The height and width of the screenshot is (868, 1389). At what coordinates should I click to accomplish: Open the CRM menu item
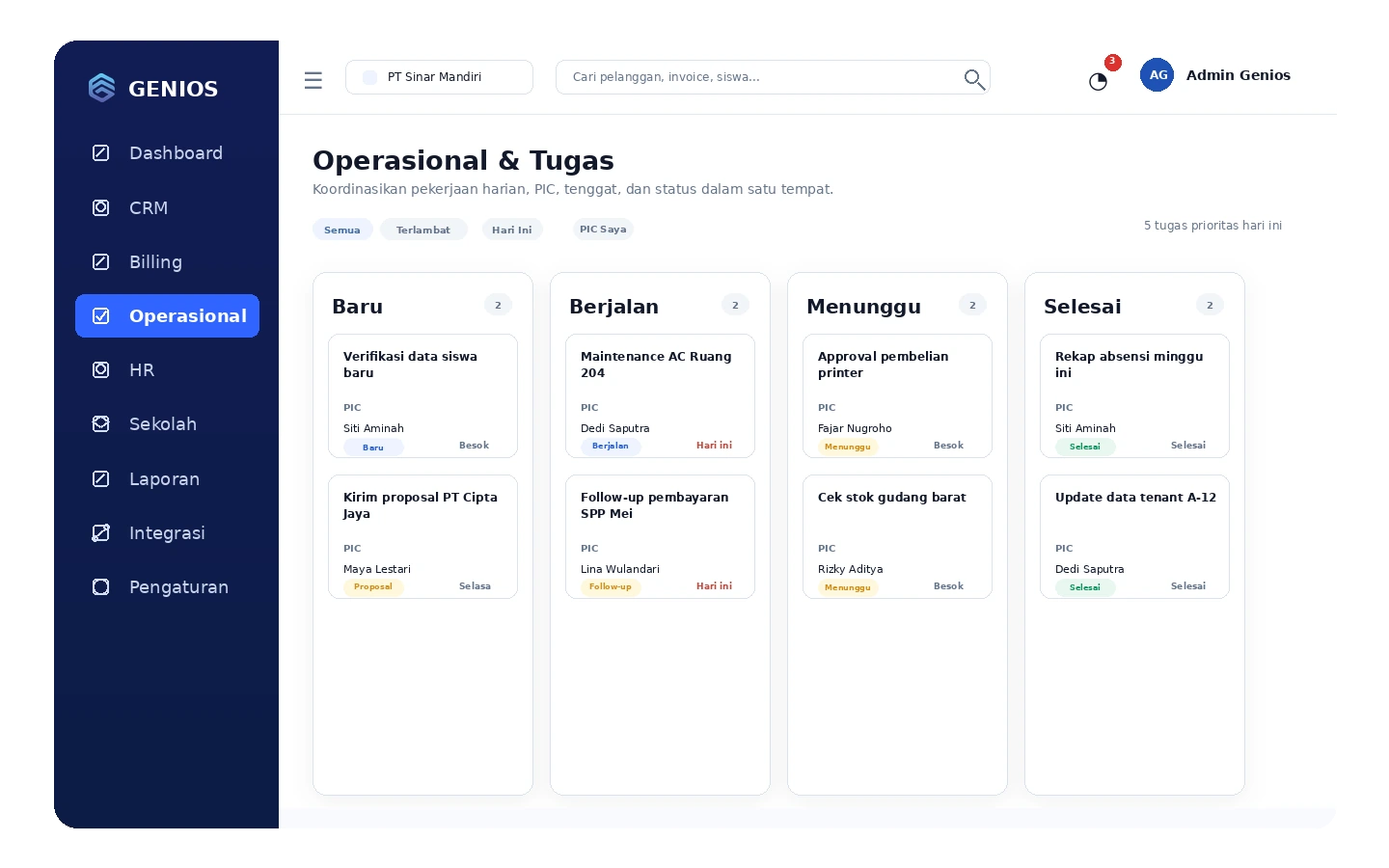[167, 207]
